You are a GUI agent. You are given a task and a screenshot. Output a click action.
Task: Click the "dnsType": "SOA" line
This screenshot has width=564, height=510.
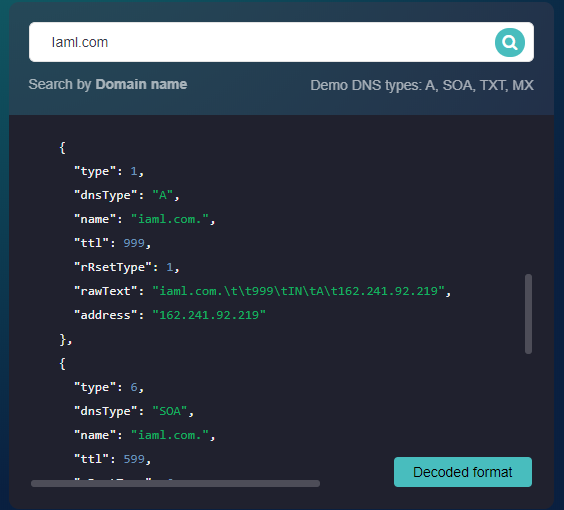pyautogui.click(x=134, y=411)
